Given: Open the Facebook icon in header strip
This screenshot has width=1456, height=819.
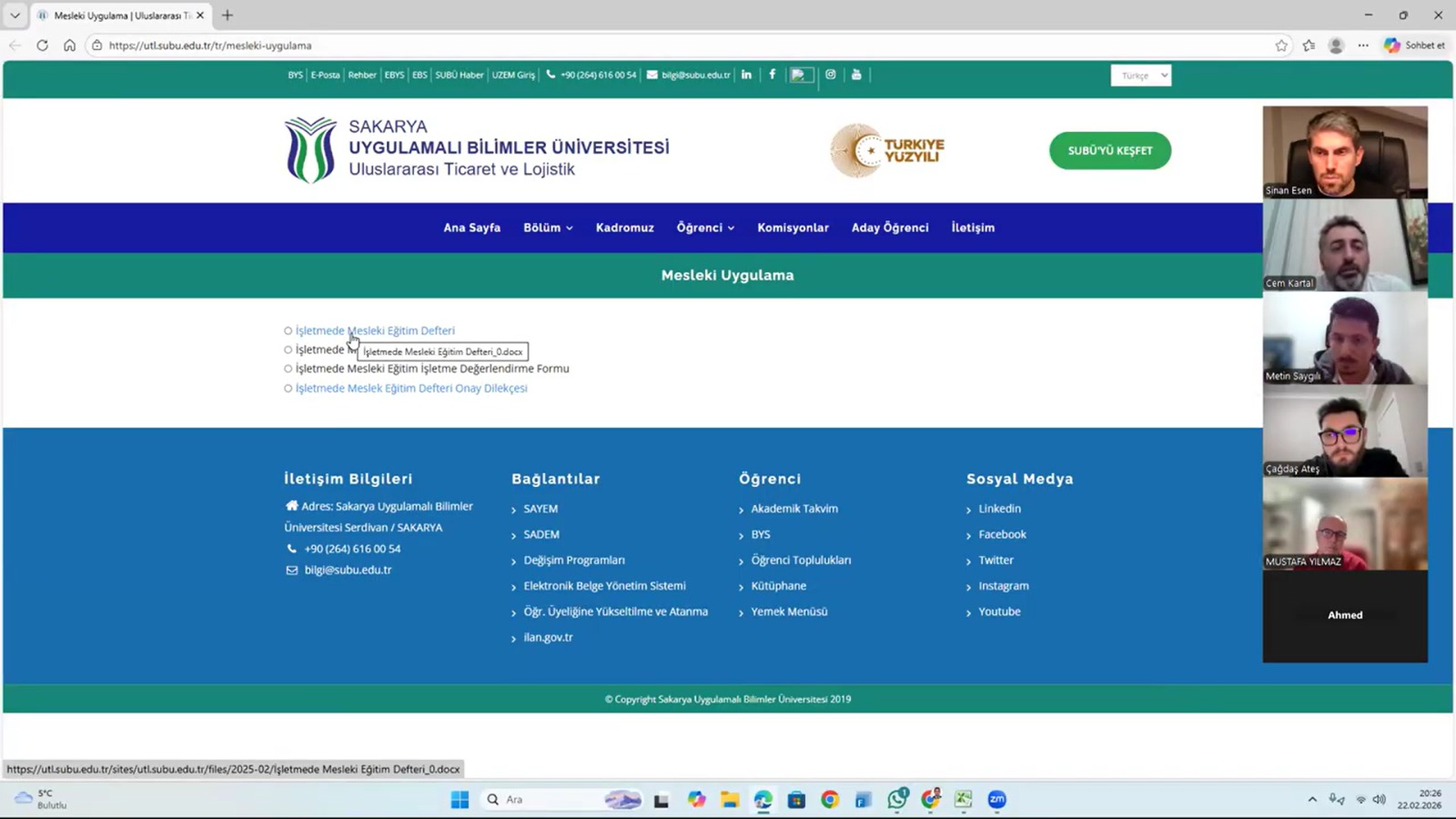Looking at the screenshot, I should [773, 75].
